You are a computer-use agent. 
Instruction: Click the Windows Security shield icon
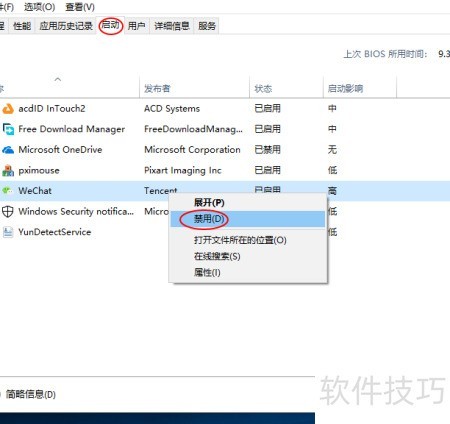pos(8,211)
